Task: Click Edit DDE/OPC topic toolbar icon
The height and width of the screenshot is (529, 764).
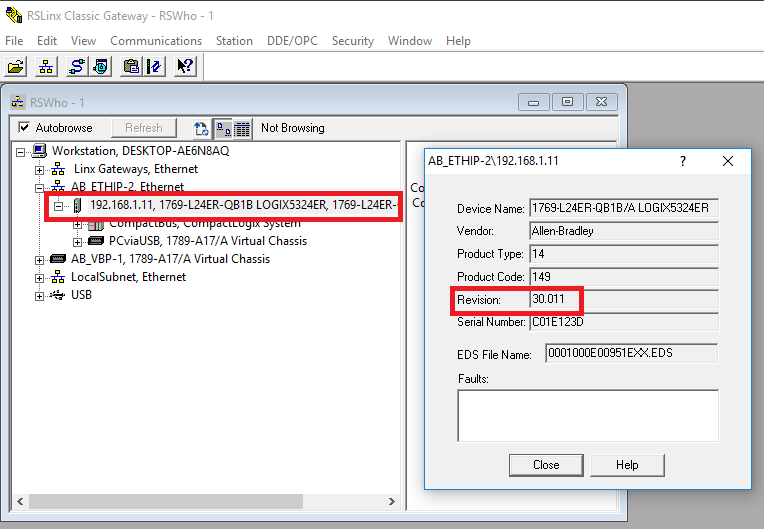Action: pyautogui.click(x=155, y=66)
